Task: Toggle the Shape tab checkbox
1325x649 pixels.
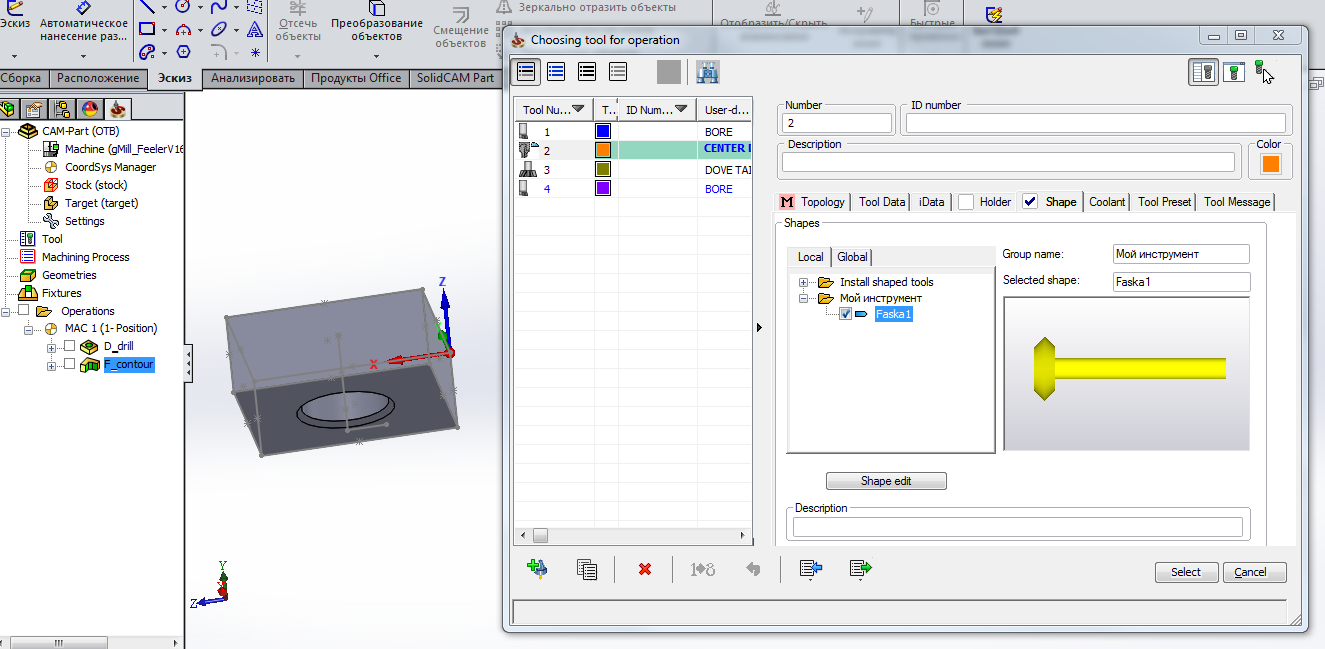Action: click(1030, 202)
